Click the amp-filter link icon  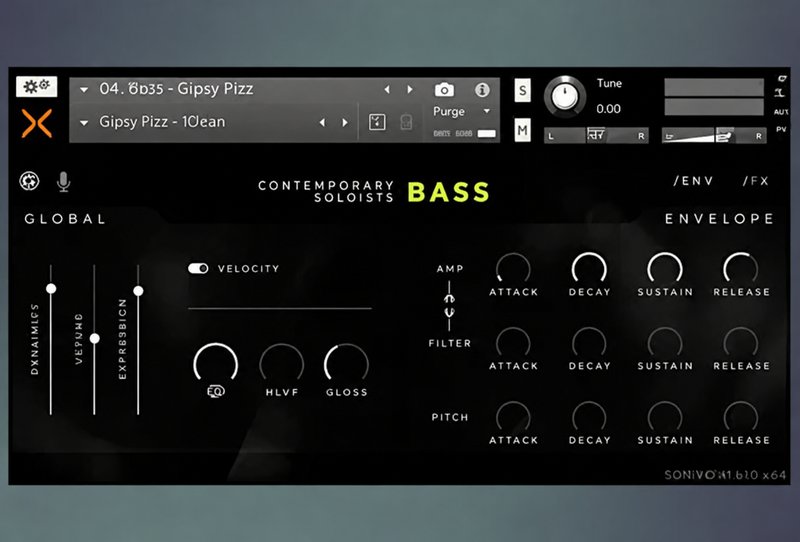pos(449,305)
